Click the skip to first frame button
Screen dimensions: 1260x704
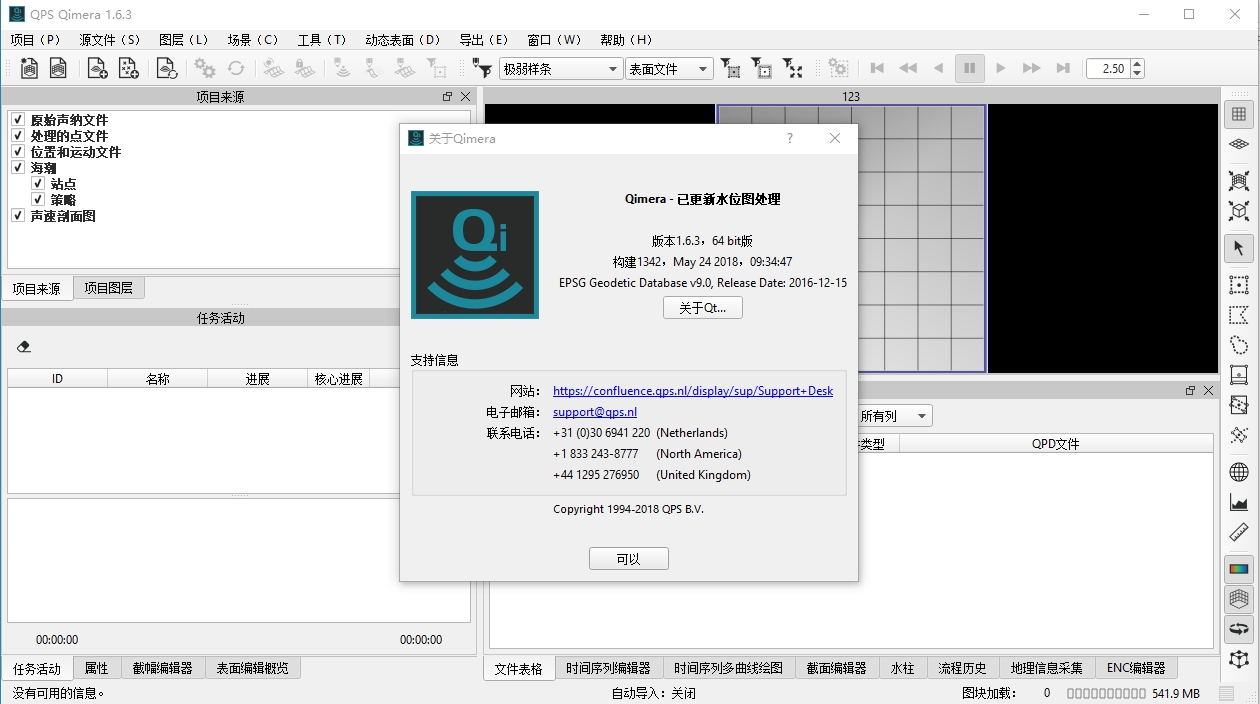tap(877, 68)
